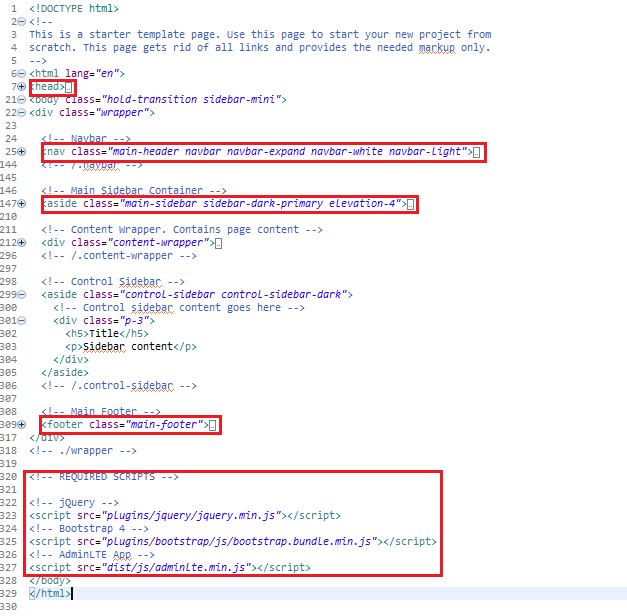Click the collapsed-code placeholder after content-wrapper div
627x616 pixels.
(219, 243)
